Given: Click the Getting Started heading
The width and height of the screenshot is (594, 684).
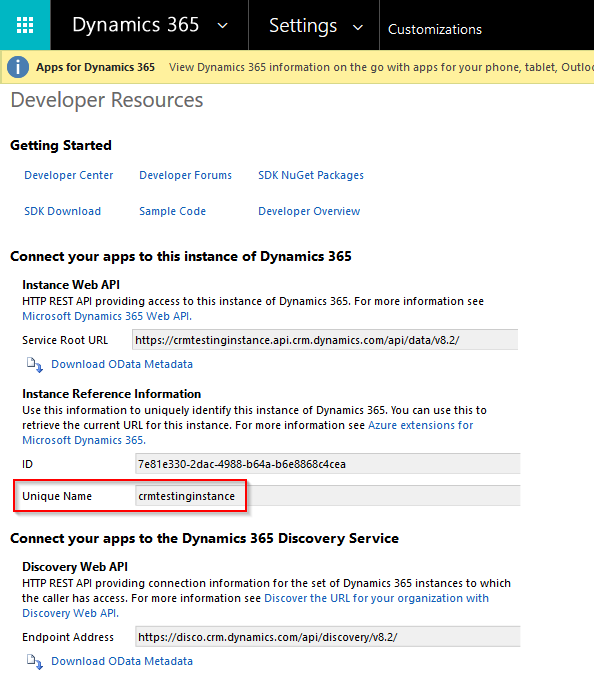Looking at the screenshot, I should [x=61, y=145].
